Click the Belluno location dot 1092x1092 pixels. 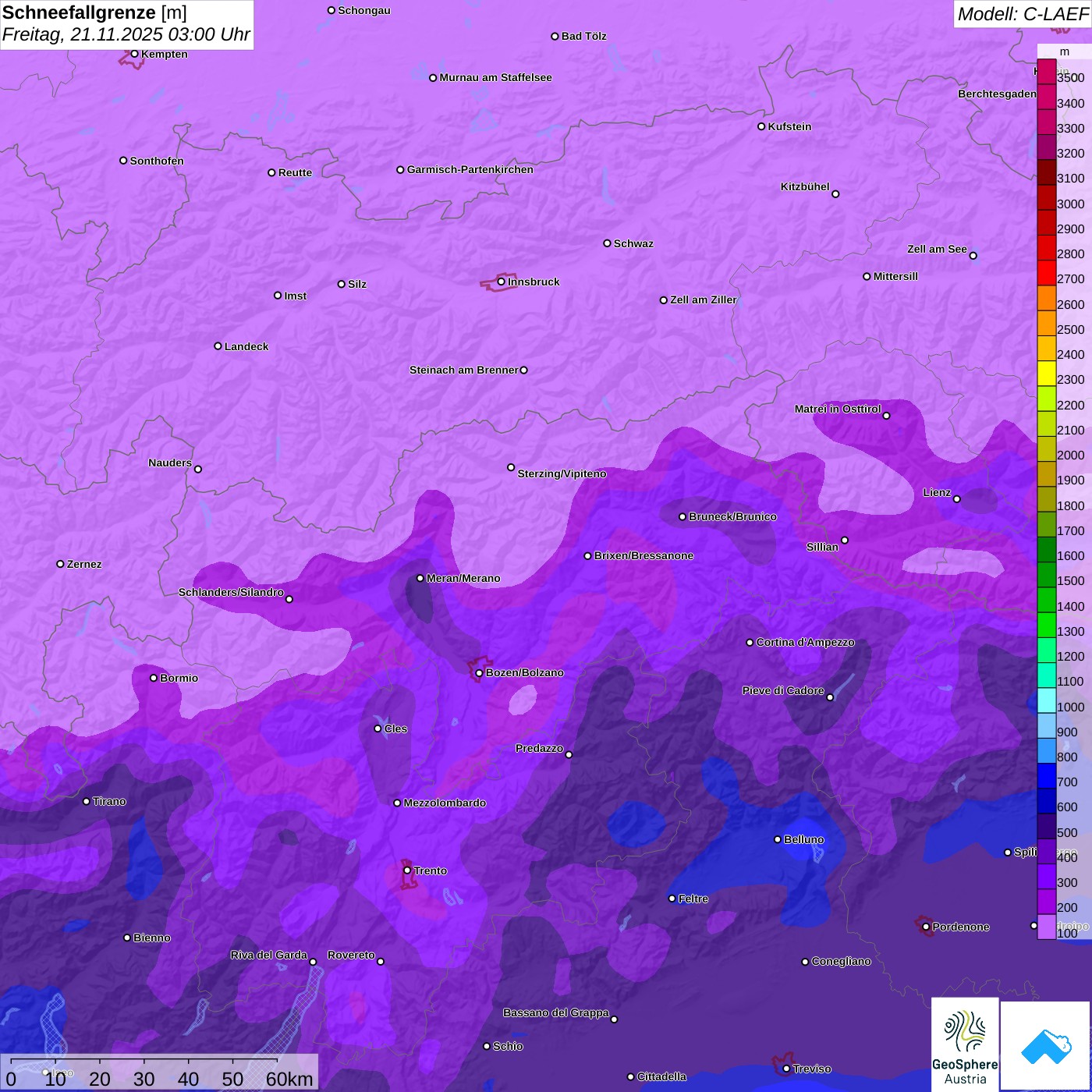(x=777, y=839)
